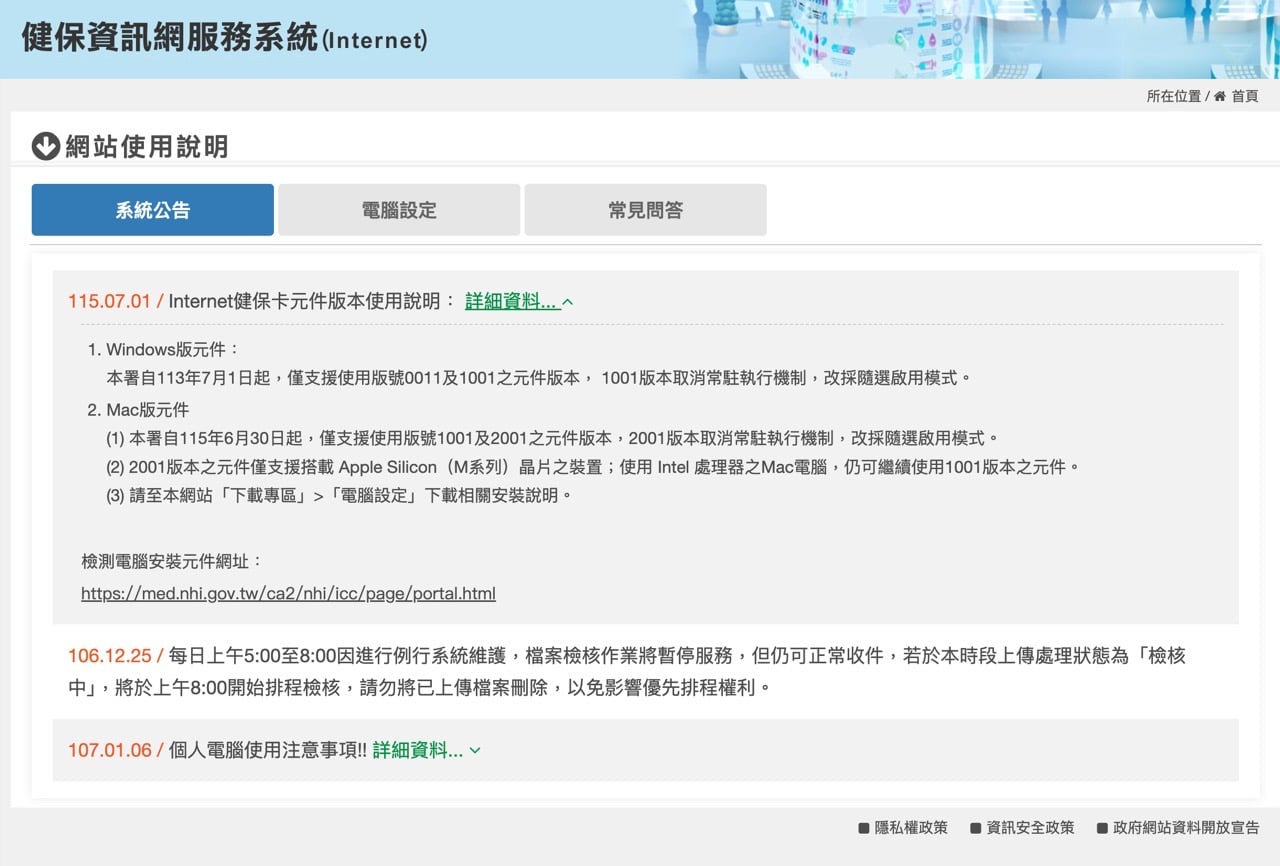Viewport: 1280px width, 866px height.
Task: Go to 首頁 in the breadcrumb
Action: click(1245, 97)
